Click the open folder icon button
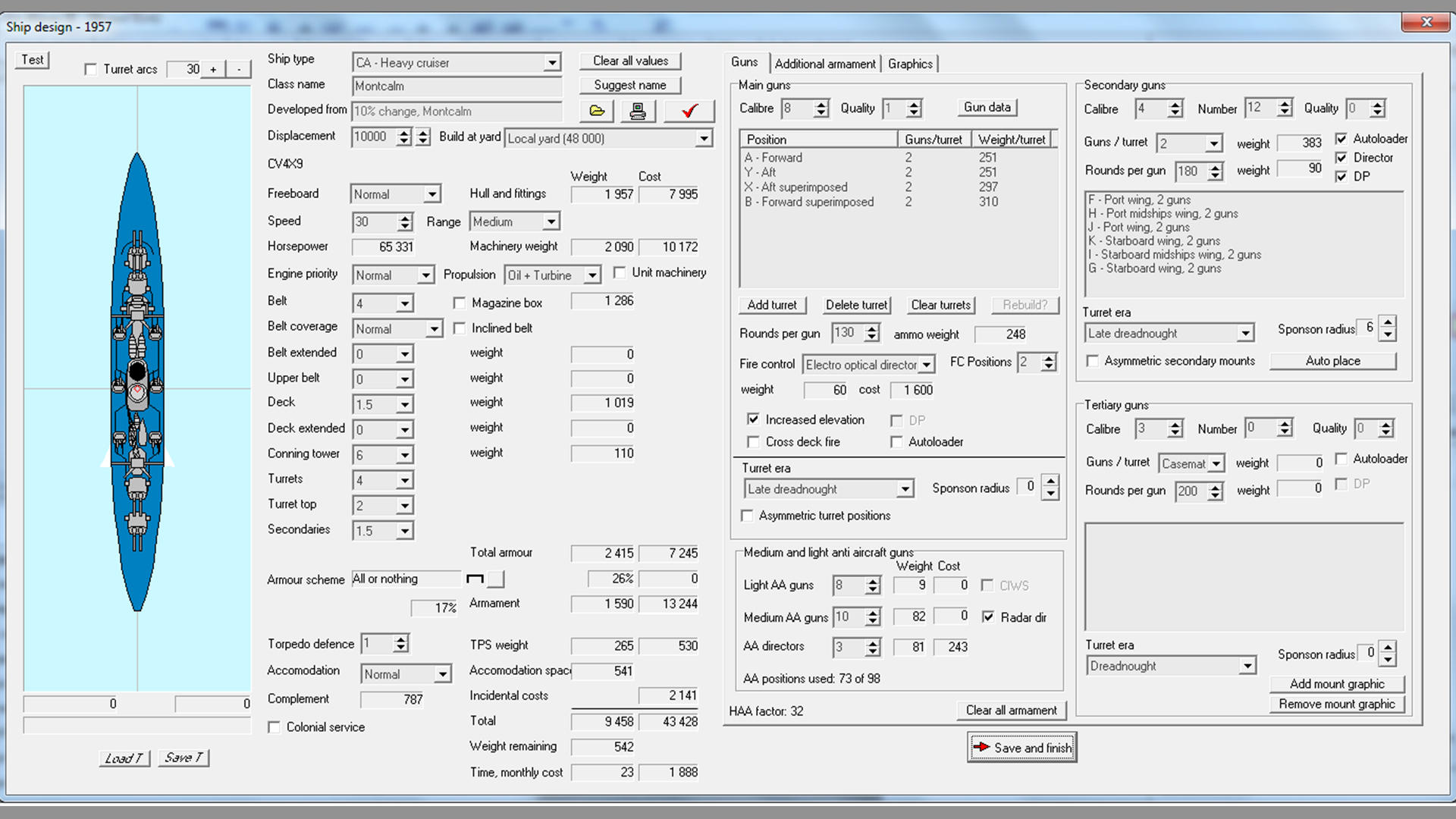Viewport: 1456px width, 819px height. point(597,111)
